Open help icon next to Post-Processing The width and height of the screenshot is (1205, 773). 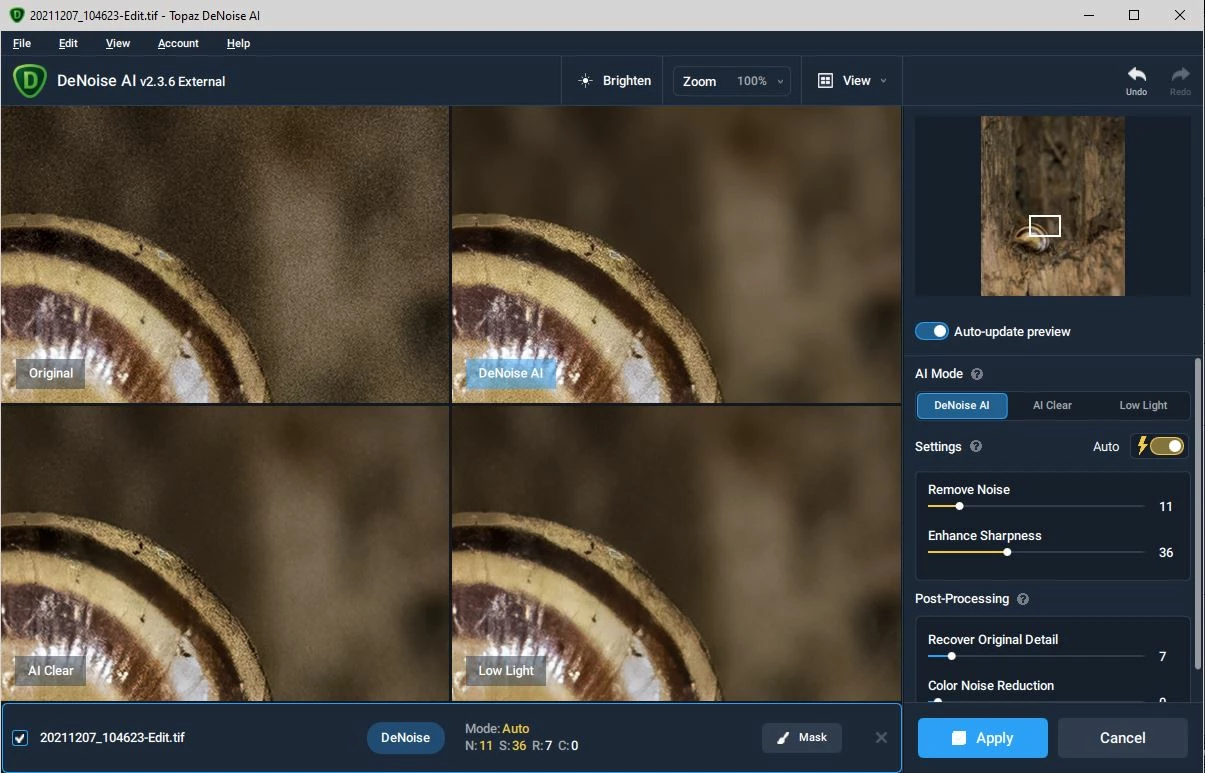tap(1023, 599)
